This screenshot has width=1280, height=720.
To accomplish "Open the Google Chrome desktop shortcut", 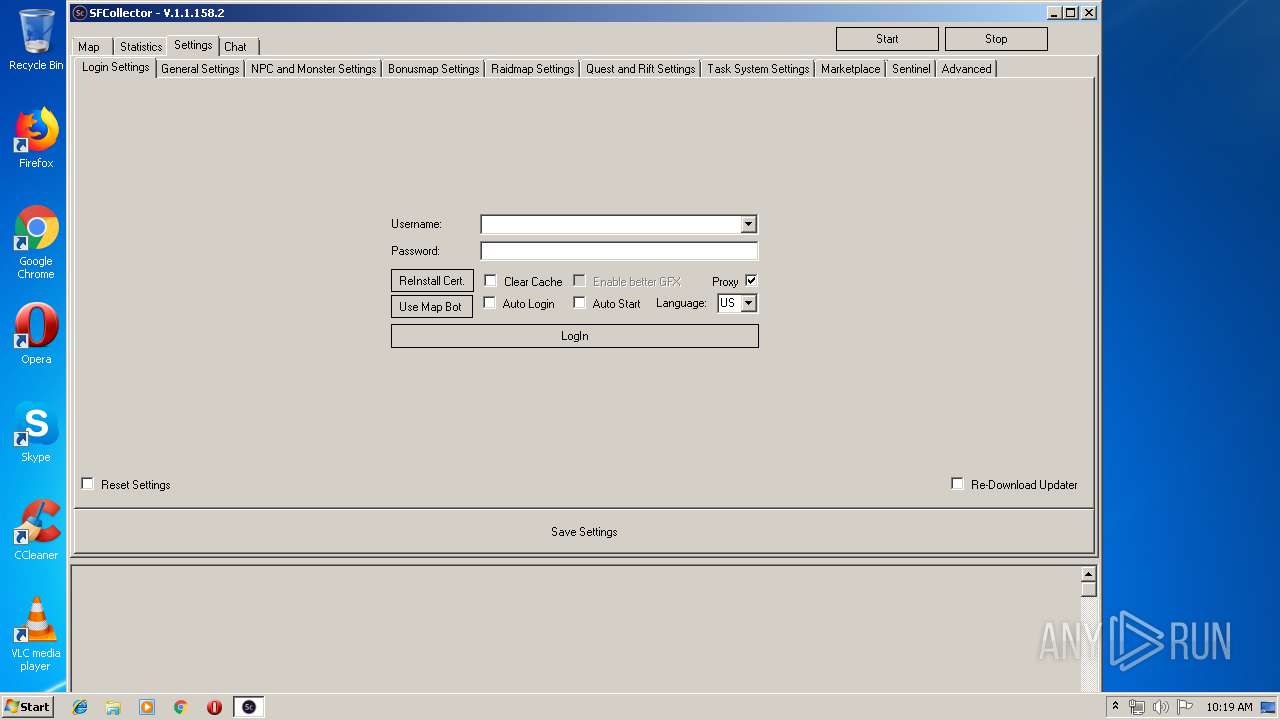I will [x=35, y=242].
